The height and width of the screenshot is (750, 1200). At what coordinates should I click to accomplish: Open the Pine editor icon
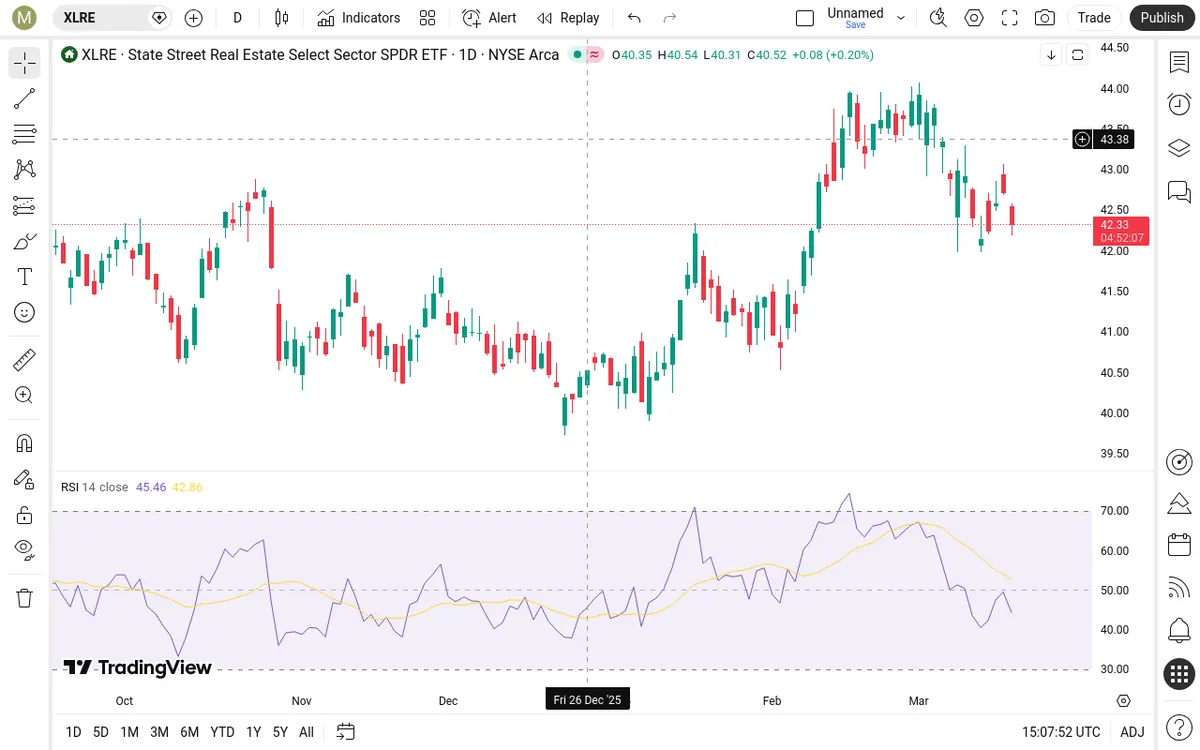pyautogui.click(x=1179, y=503)
